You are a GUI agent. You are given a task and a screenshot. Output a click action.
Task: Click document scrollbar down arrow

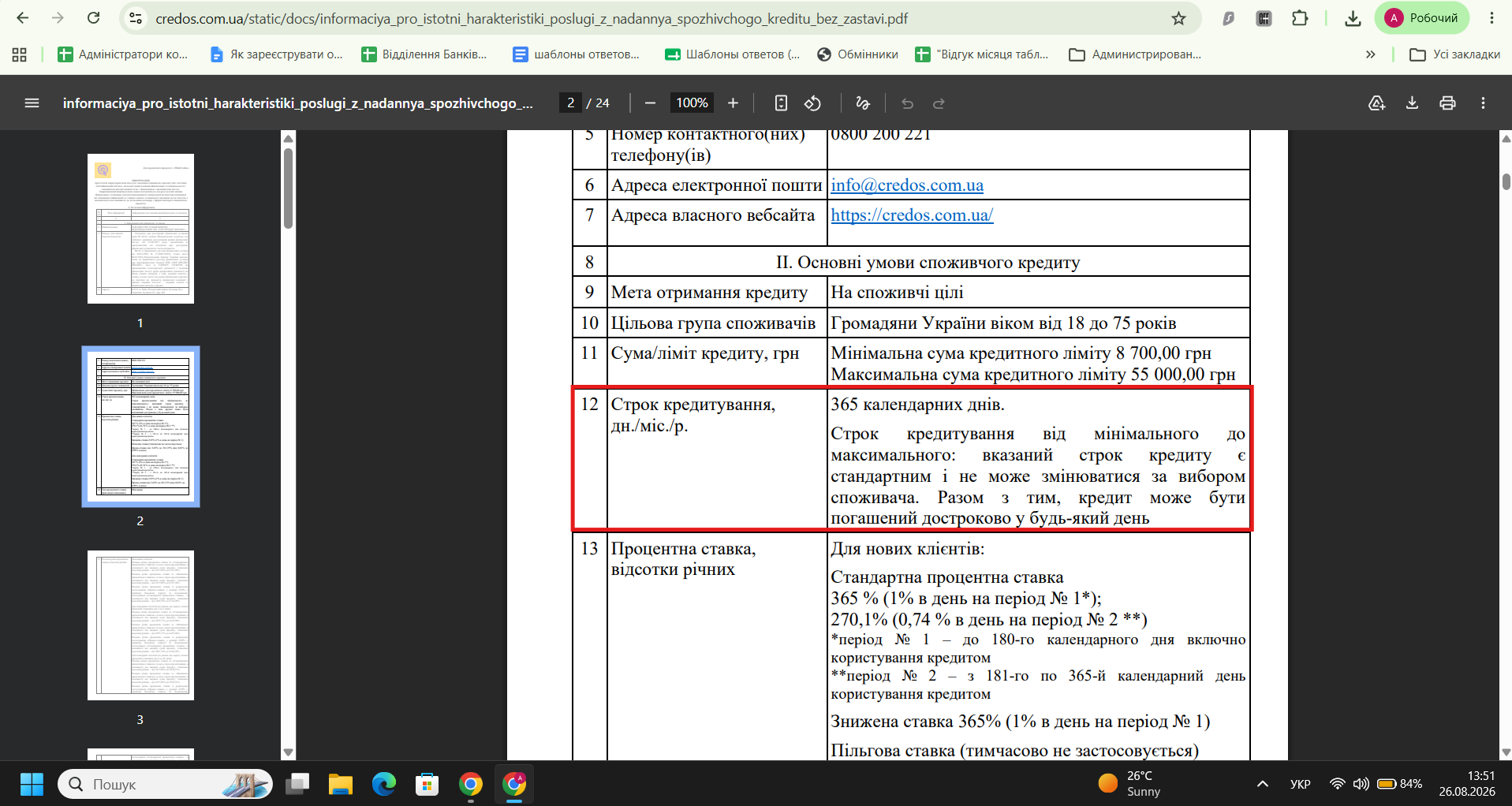(1506, 752)
